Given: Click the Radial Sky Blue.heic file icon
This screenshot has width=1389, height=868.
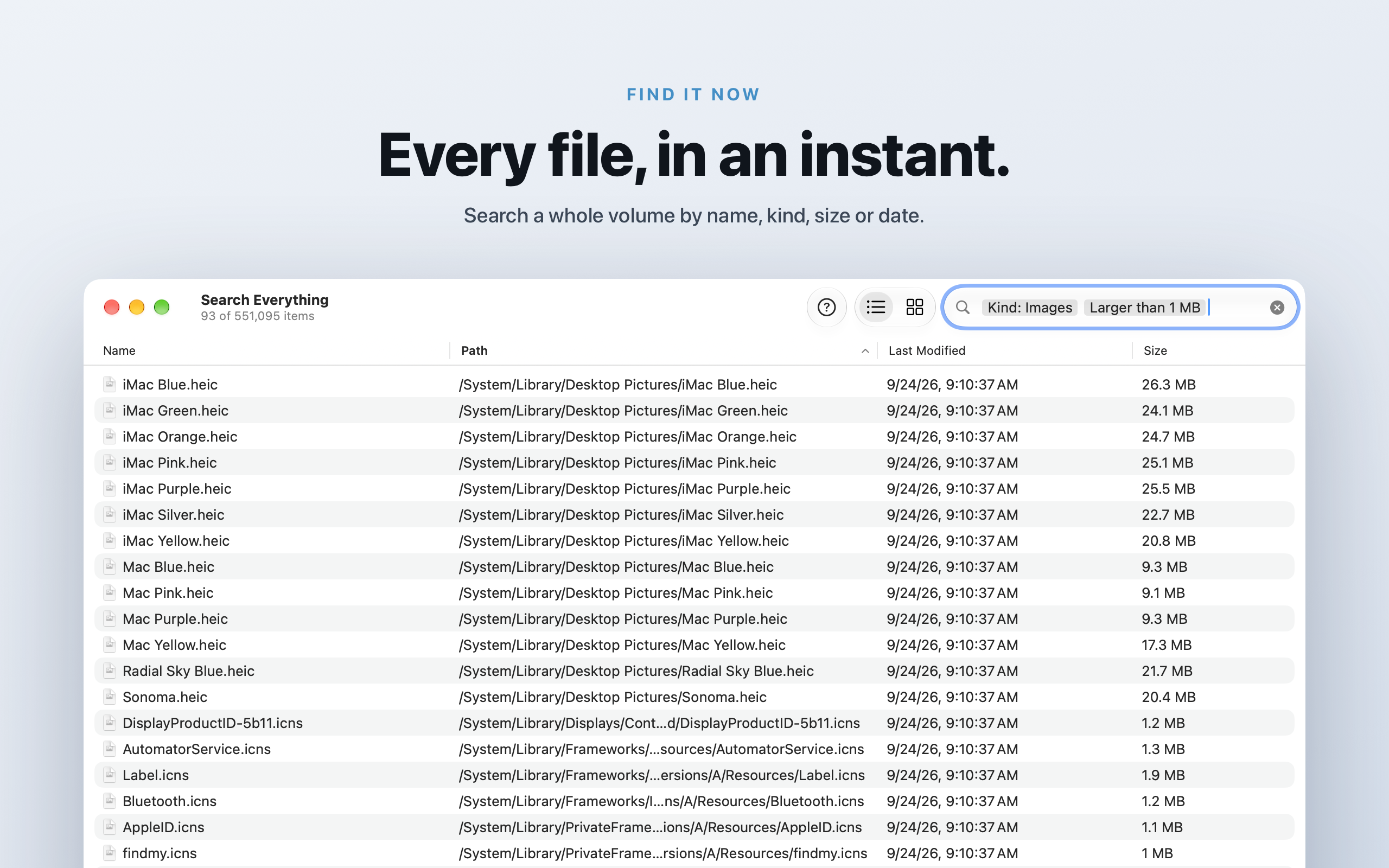Looking at the screenshot, I should point(110,671).
